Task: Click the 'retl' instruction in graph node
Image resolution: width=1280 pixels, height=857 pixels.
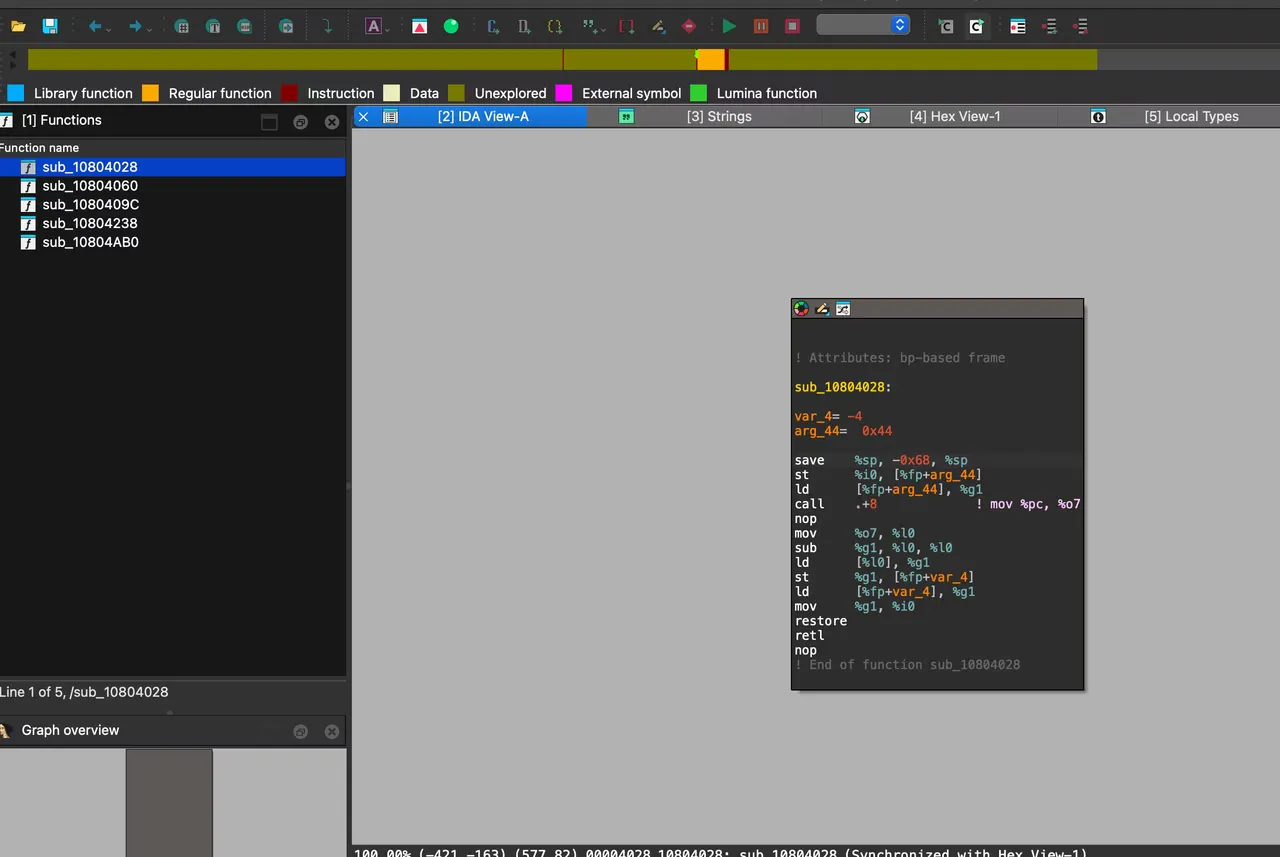Action: pos(810,636)
